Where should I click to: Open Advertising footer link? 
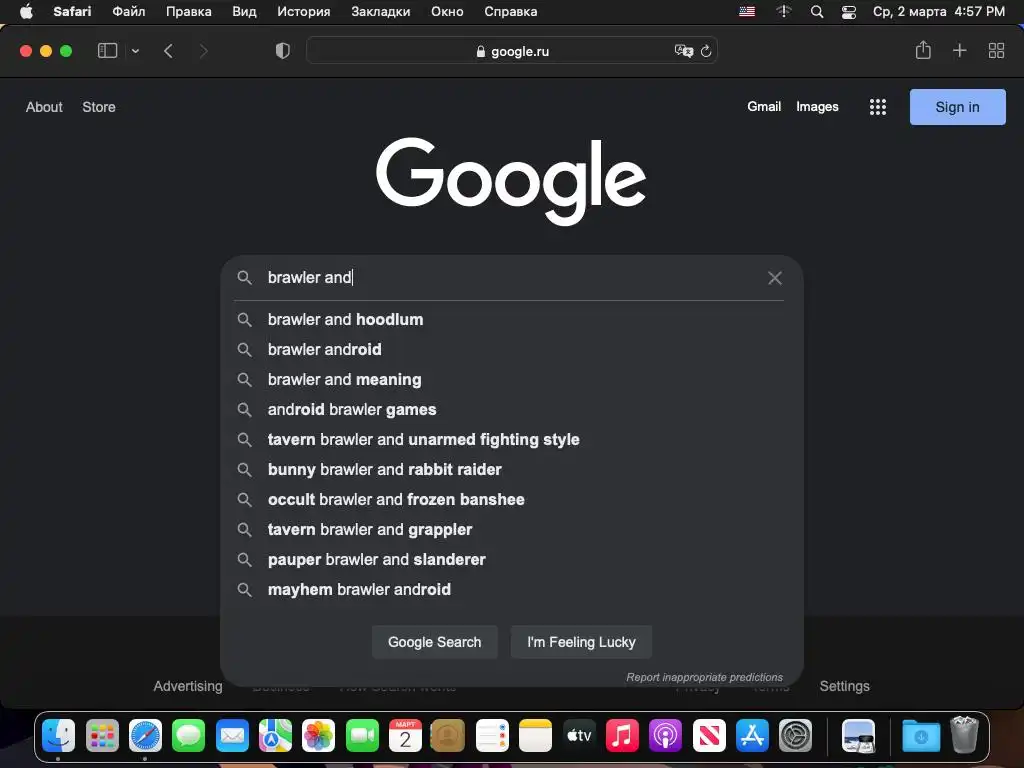[188, 686]
